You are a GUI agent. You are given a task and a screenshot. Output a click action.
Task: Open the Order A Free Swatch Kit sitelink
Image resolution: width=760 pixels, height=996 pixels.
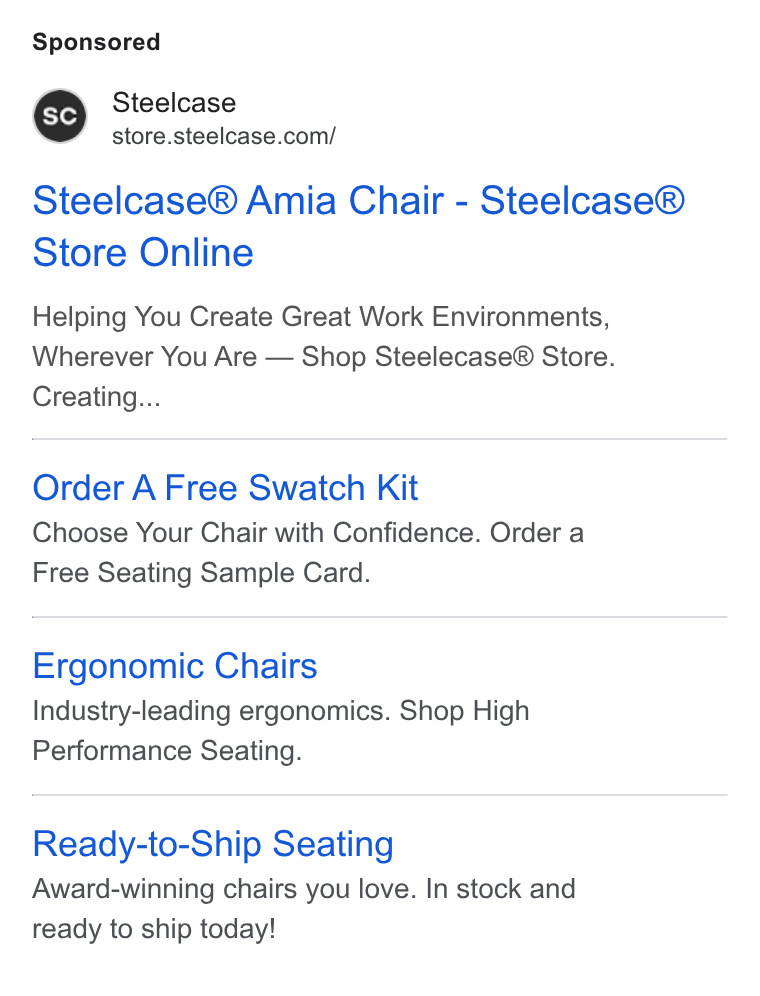click(x=225, y=488)
